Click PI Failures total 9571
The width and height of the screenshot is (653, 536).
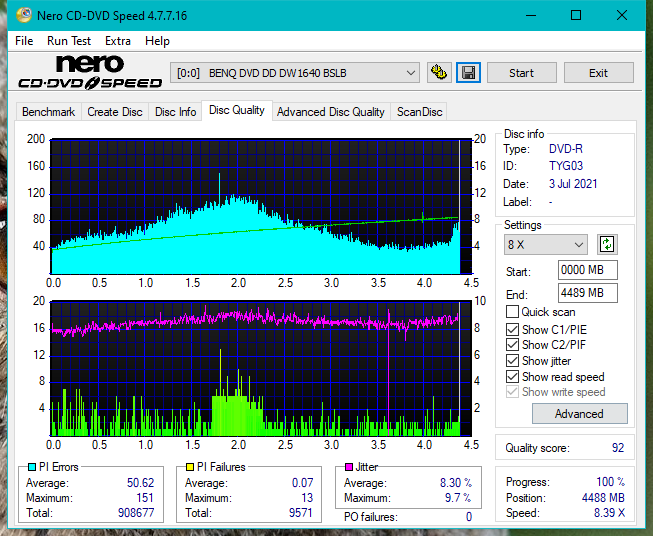pyautogui.click(x=301, y=512)
